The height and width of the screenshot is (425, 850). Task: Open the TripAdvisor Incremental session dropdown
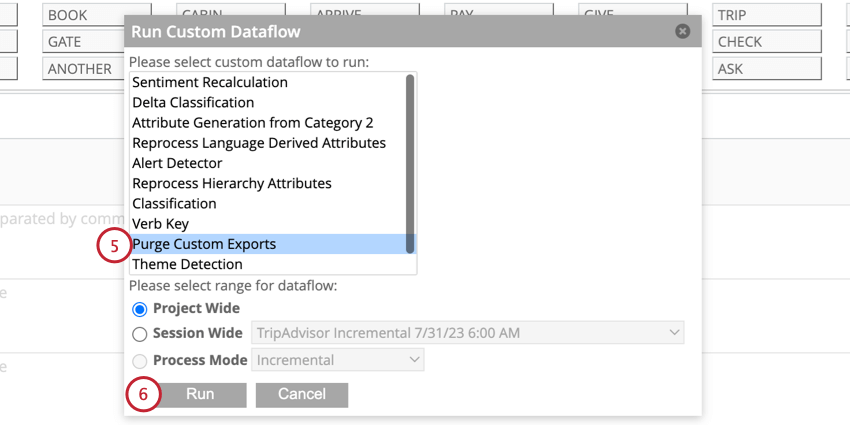(468, 333)
